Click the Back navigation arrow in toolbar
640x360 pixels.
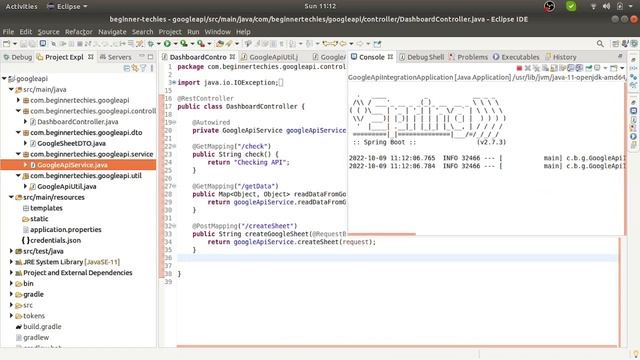click(x=343, y=44)
